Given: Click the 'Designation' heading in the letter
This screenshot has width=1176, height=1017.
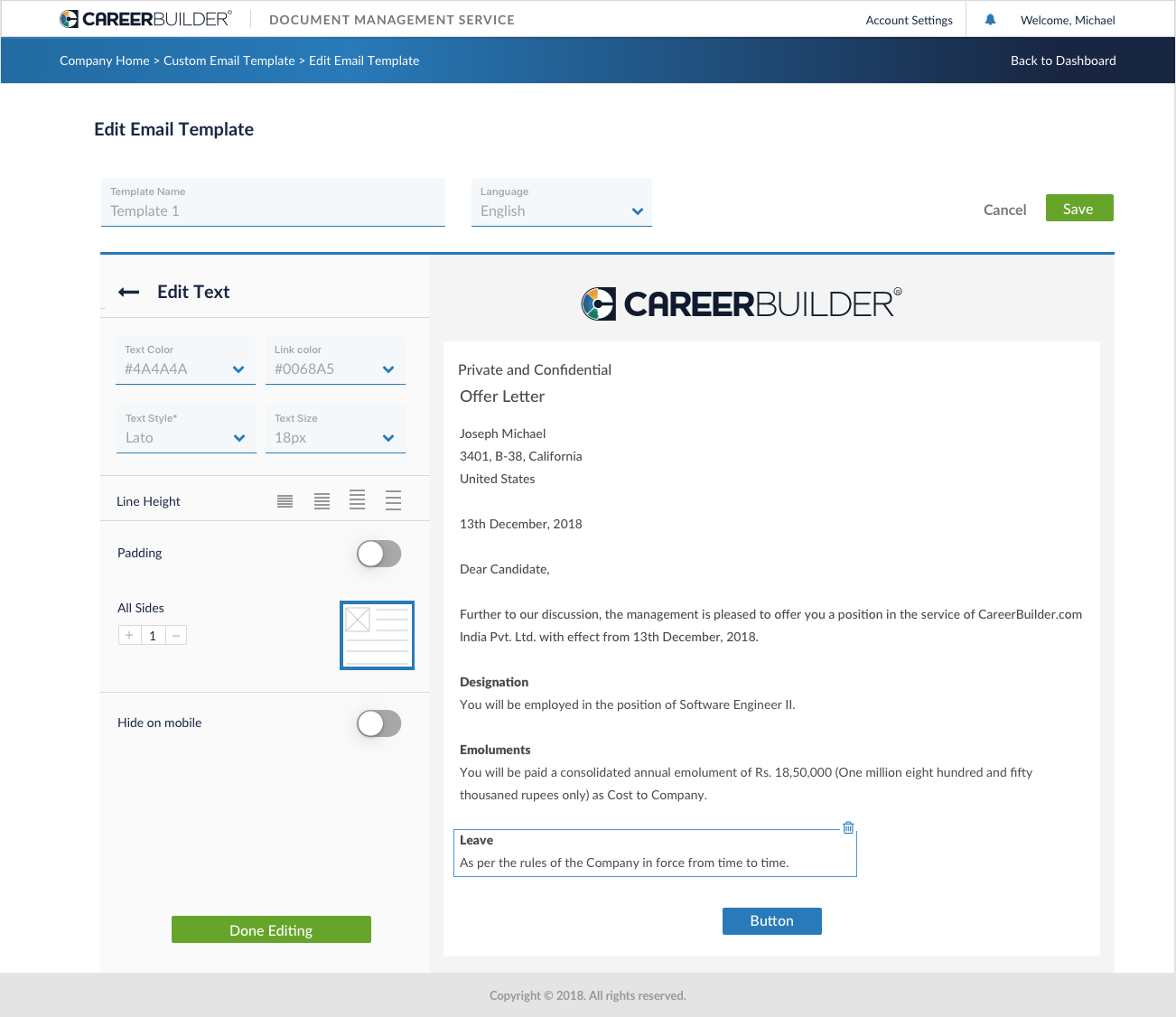Looking at the screenshot, I should coord(494,682).
